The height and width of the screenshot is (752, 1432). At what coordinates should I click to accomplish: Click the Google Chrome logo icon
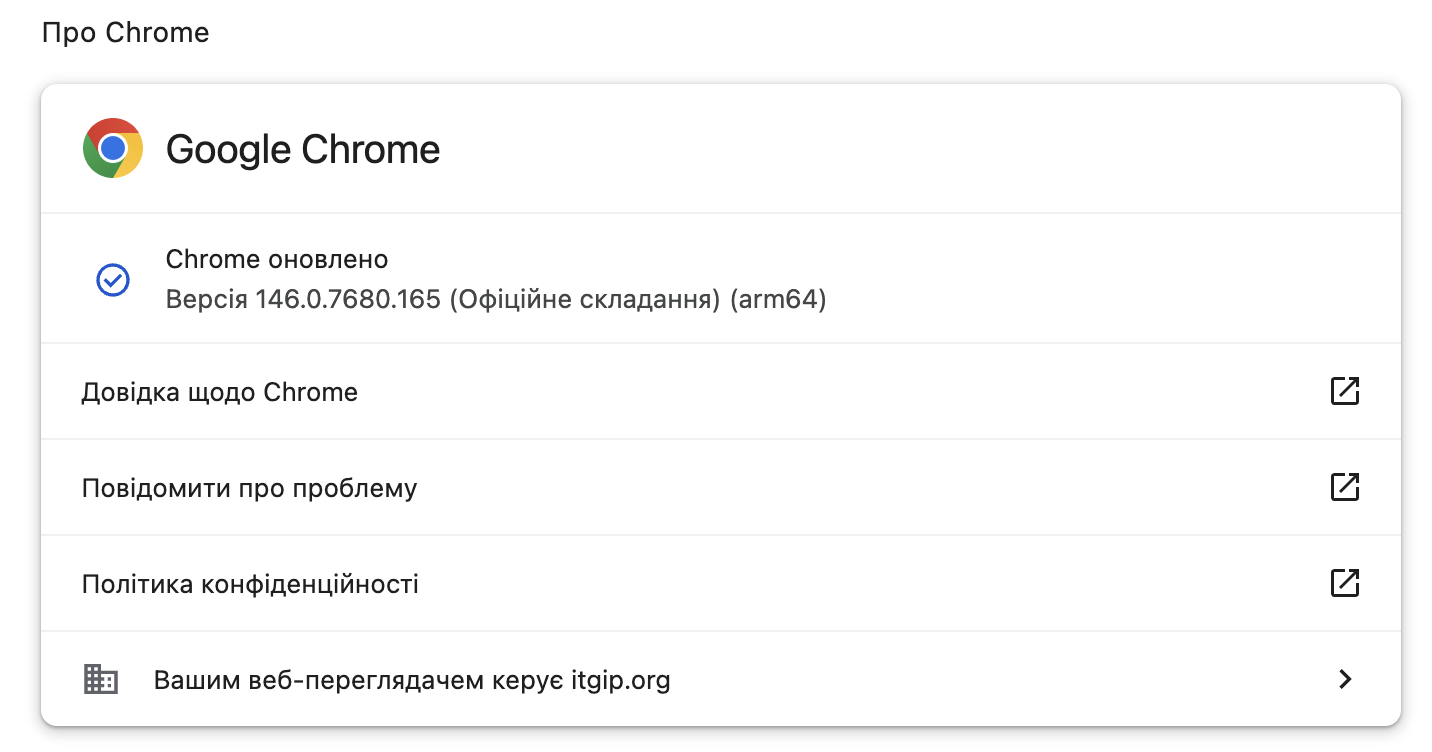pyautogui.click(x=113, y=148)
